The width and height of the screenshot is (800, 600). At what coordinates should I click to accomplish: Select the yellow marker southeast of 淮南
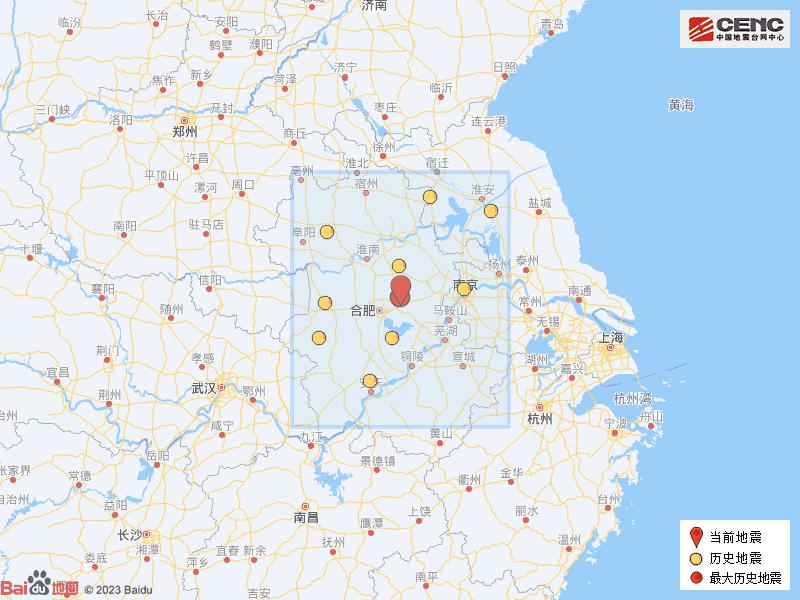[x=399, y=266]
